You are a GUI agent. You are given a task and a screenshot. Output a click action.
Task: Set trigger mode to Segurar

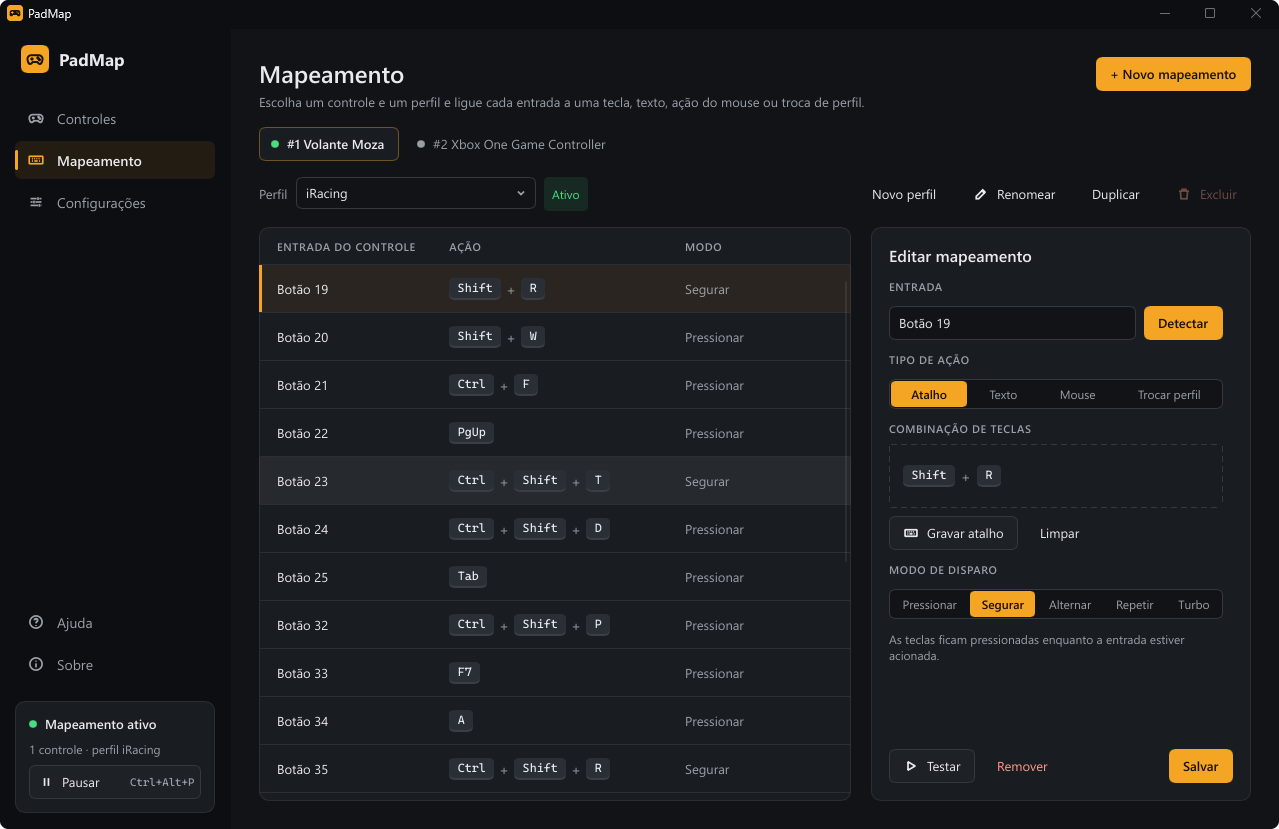click(x=1002, y=604)
